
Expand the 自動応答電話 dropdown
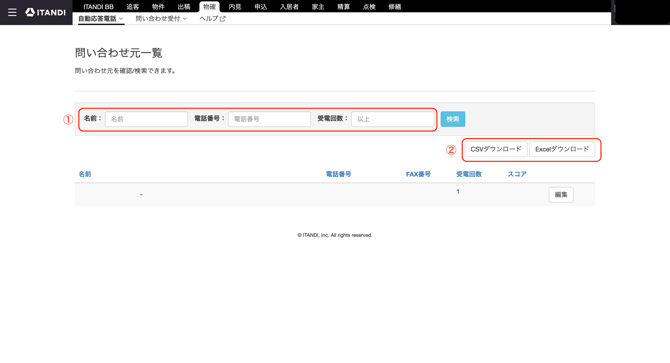pos(100,19)
